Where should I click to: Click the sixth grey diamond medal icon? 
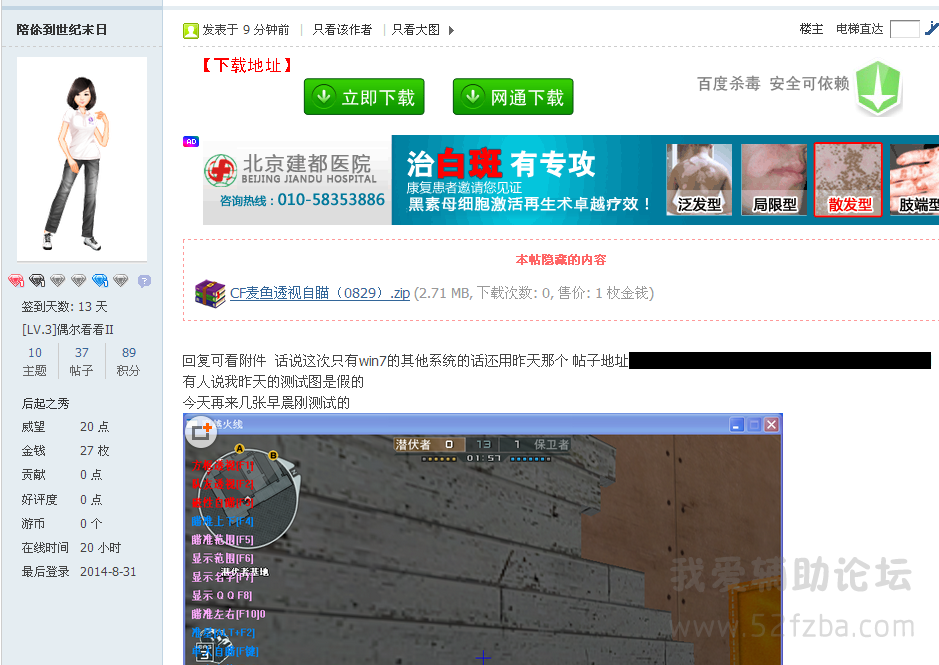point(120,280)
